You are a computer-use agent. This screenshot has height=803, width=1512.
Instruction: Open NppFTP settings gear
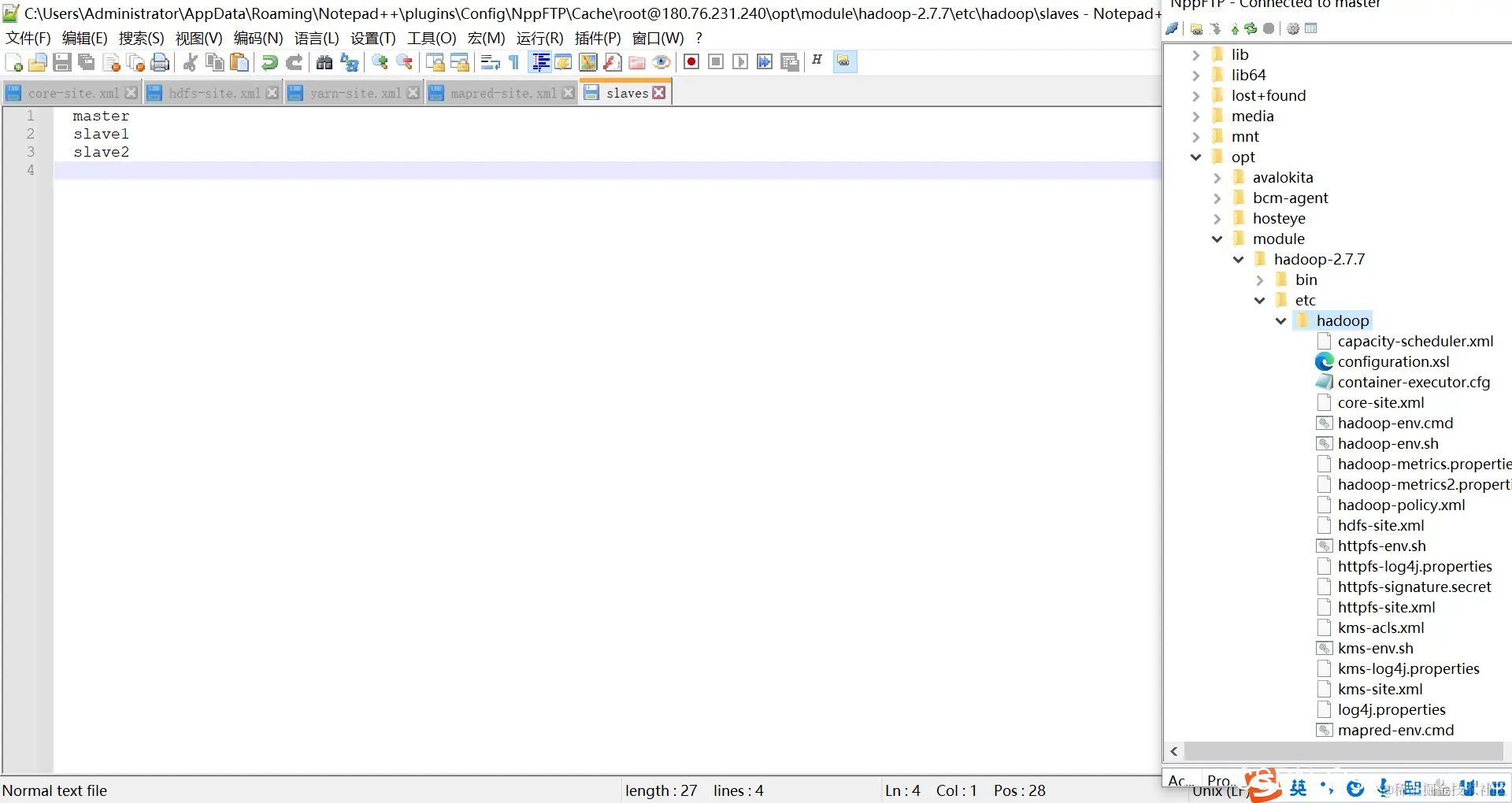click(x=1293, y=28)
